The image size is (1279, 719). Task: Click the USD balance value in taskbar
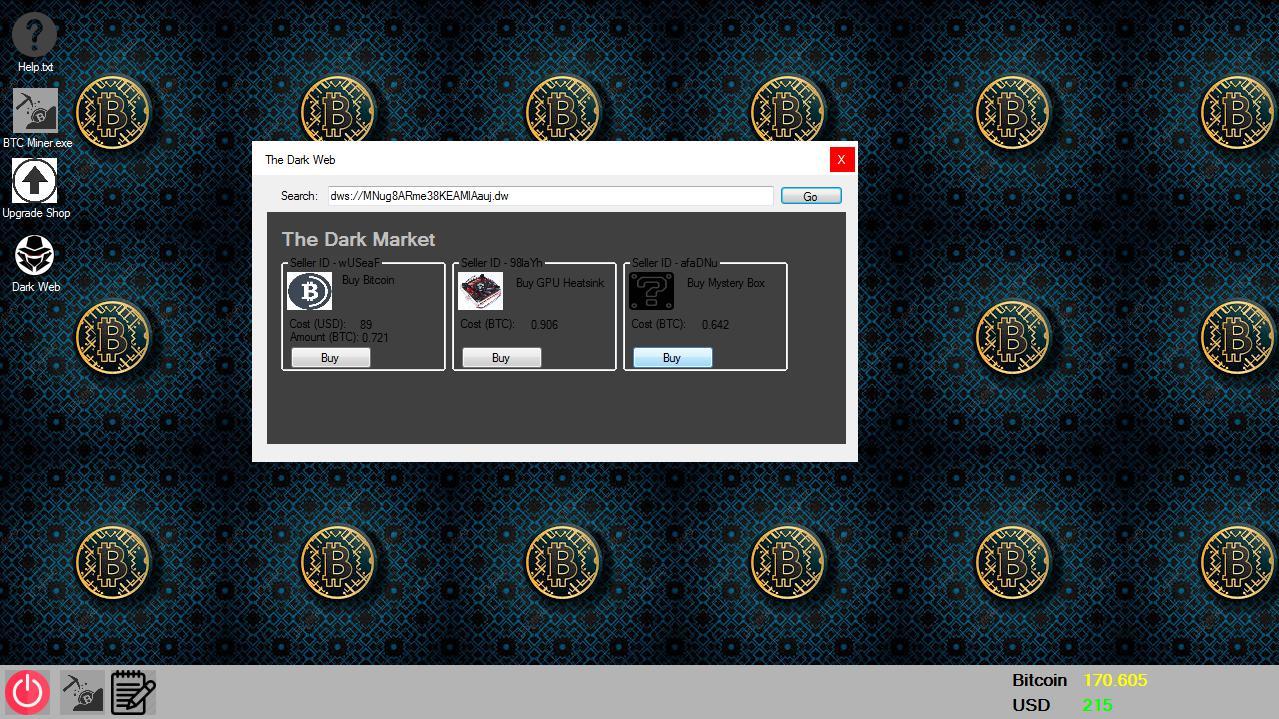[x=1097, y=705]
